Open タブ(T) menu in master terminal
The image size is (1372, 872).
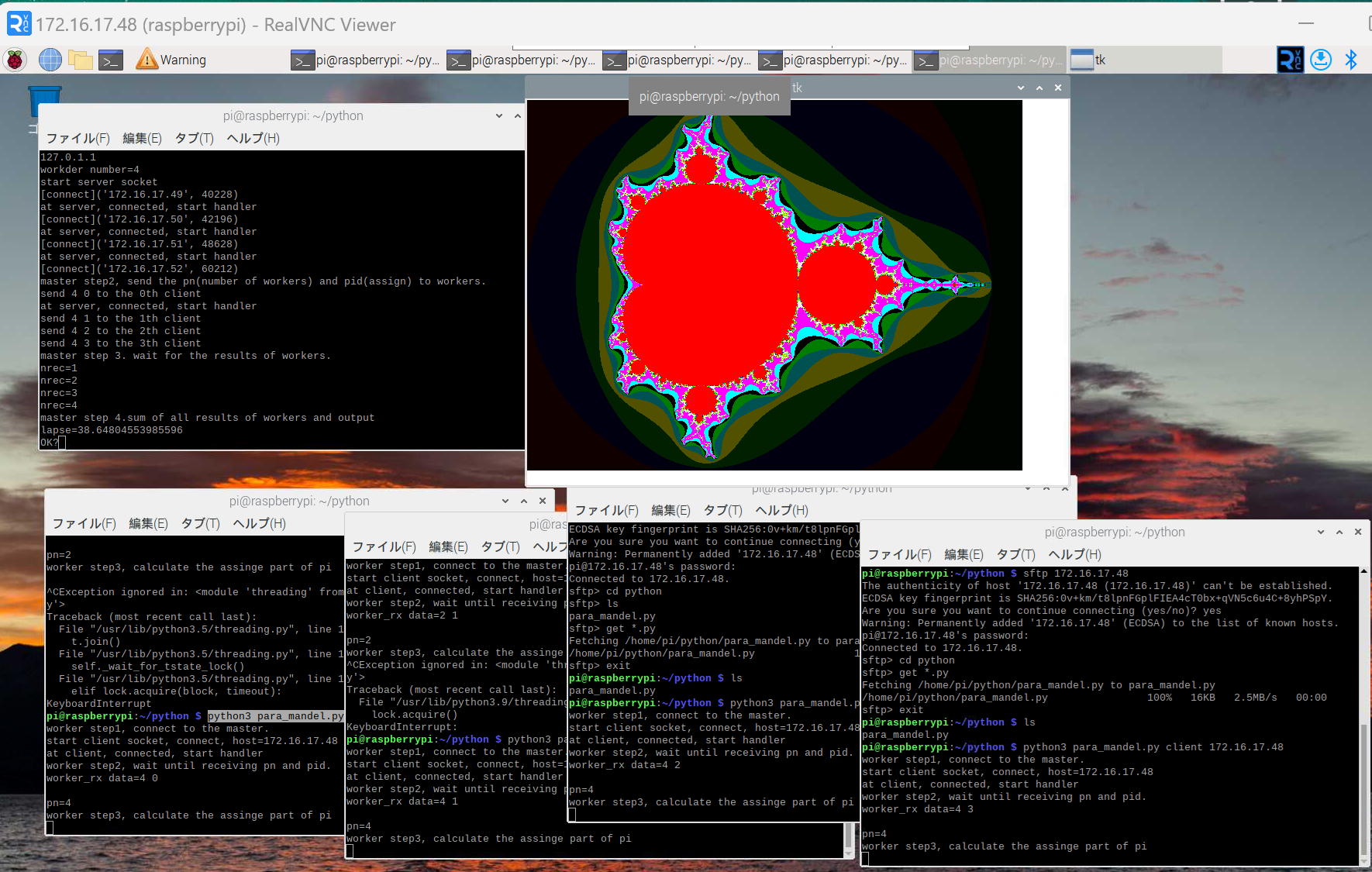(194, 138)
